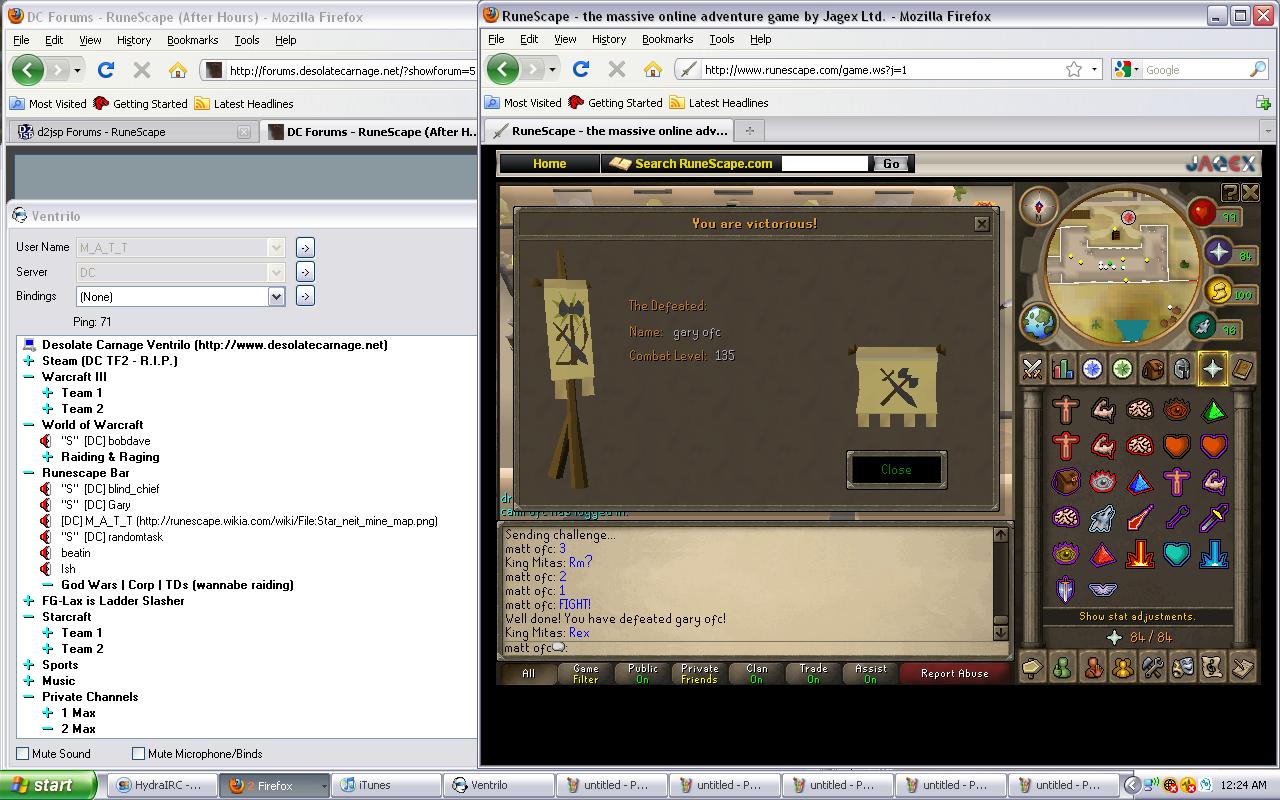Image resolution: width=1280 pixels, height=800 pixels.
Task: Open the Notes tab (quill on paper)
Action: [x=1242, y=667]
